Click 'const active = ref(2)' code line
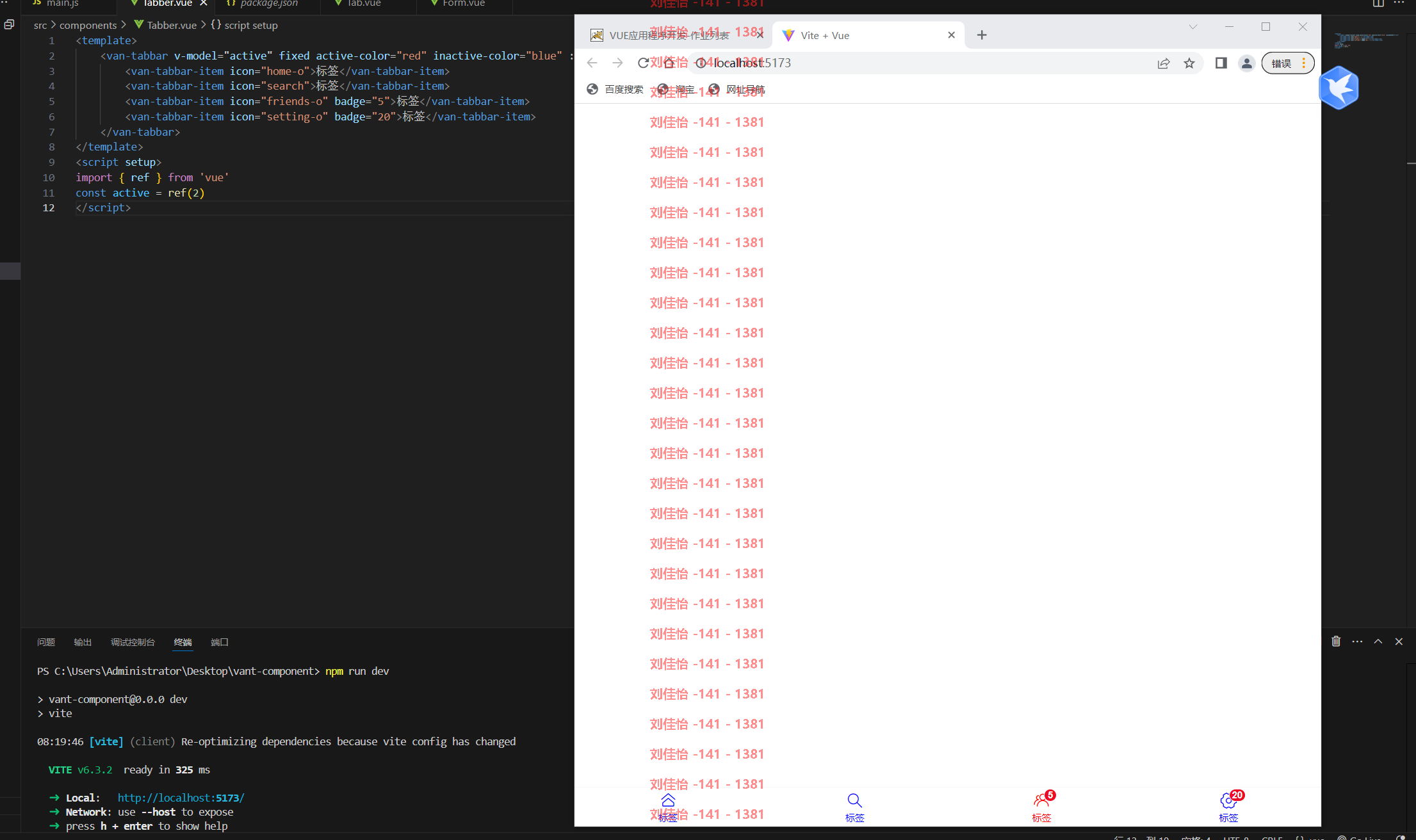This screenshot has height=840, width=1416. [140, 193]
